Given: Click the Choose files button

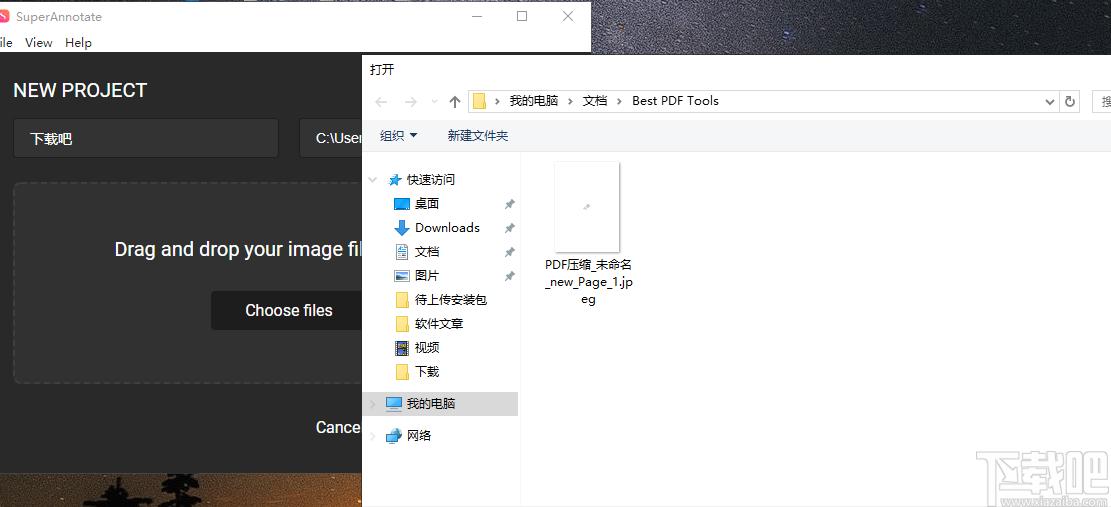Looking at the screenshot, I should [x=287, y=310].
